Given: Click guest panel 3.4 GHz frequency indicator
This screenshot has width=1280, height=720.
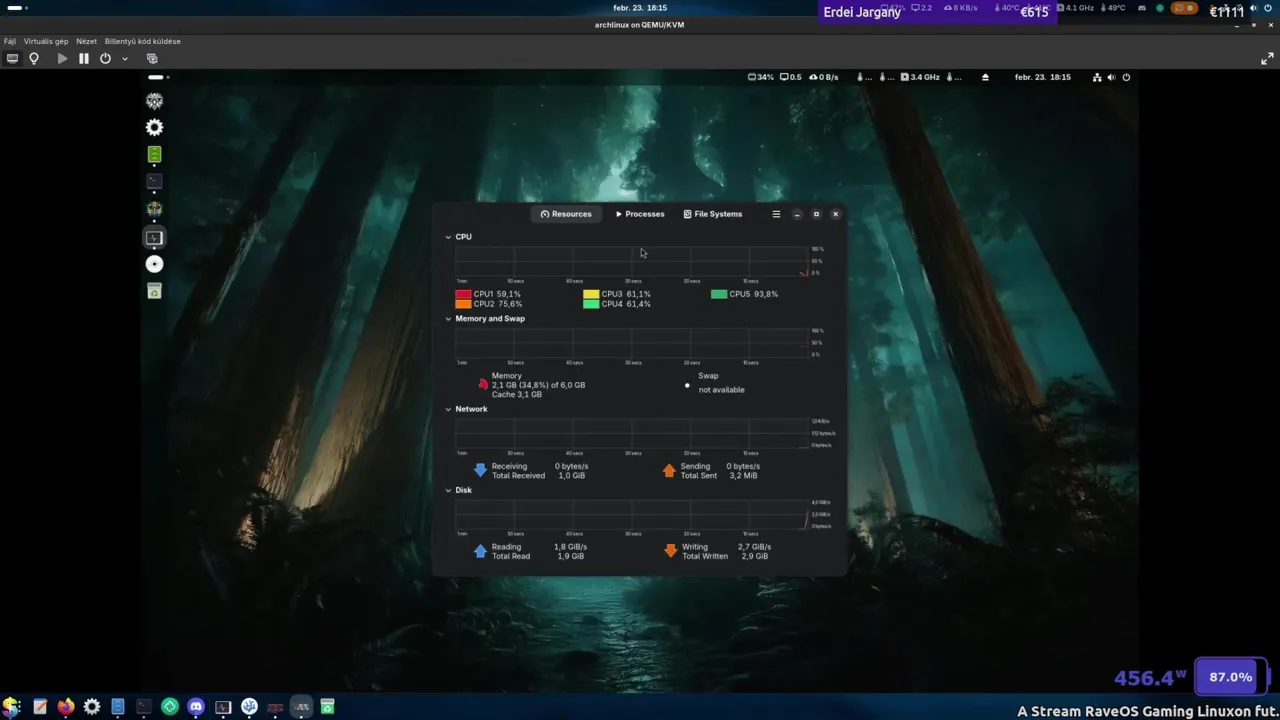Looking at the screenshot, I should click(x=920, y=77).
